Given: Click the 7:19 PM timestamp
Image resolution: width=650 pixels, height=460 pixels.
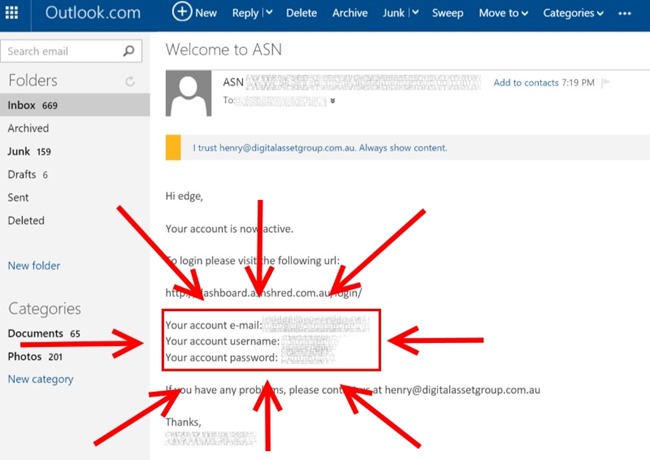Looking at the screenshot, I should (x=578, y=82).
